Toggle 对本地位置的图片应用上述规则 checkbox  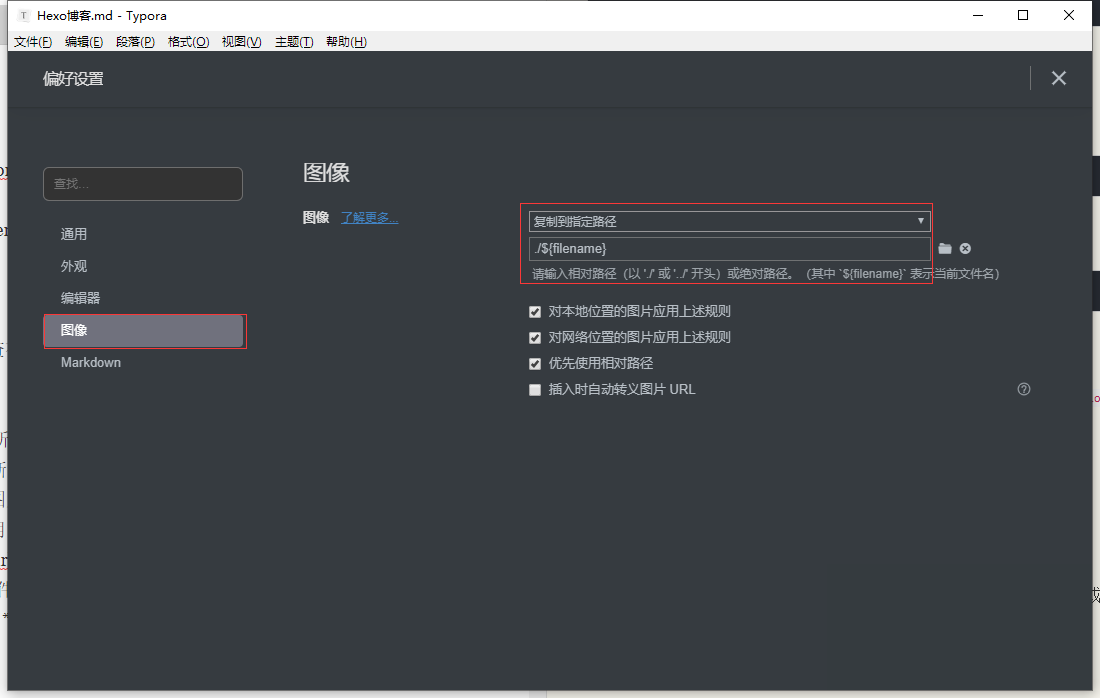(x=535, y=312)
